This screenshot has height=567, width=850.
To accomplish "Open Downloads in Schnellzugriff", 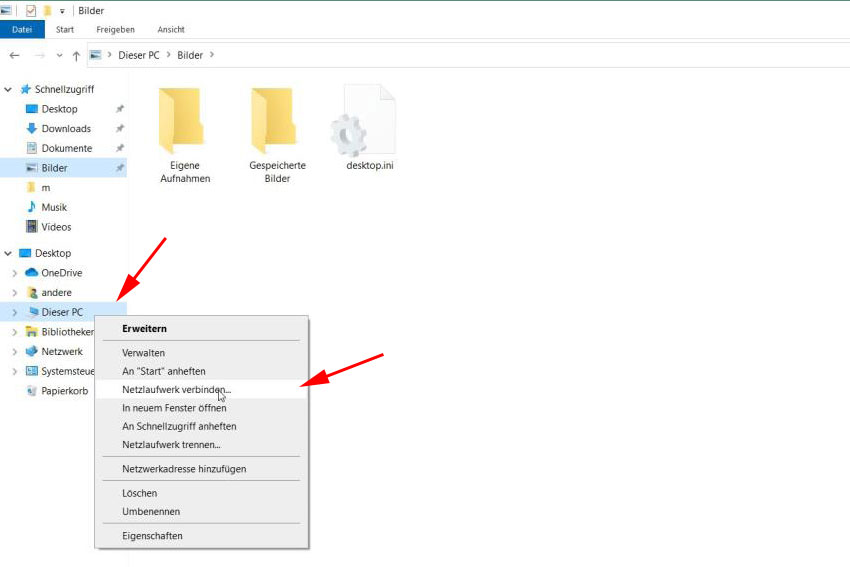I will [66, 128].
